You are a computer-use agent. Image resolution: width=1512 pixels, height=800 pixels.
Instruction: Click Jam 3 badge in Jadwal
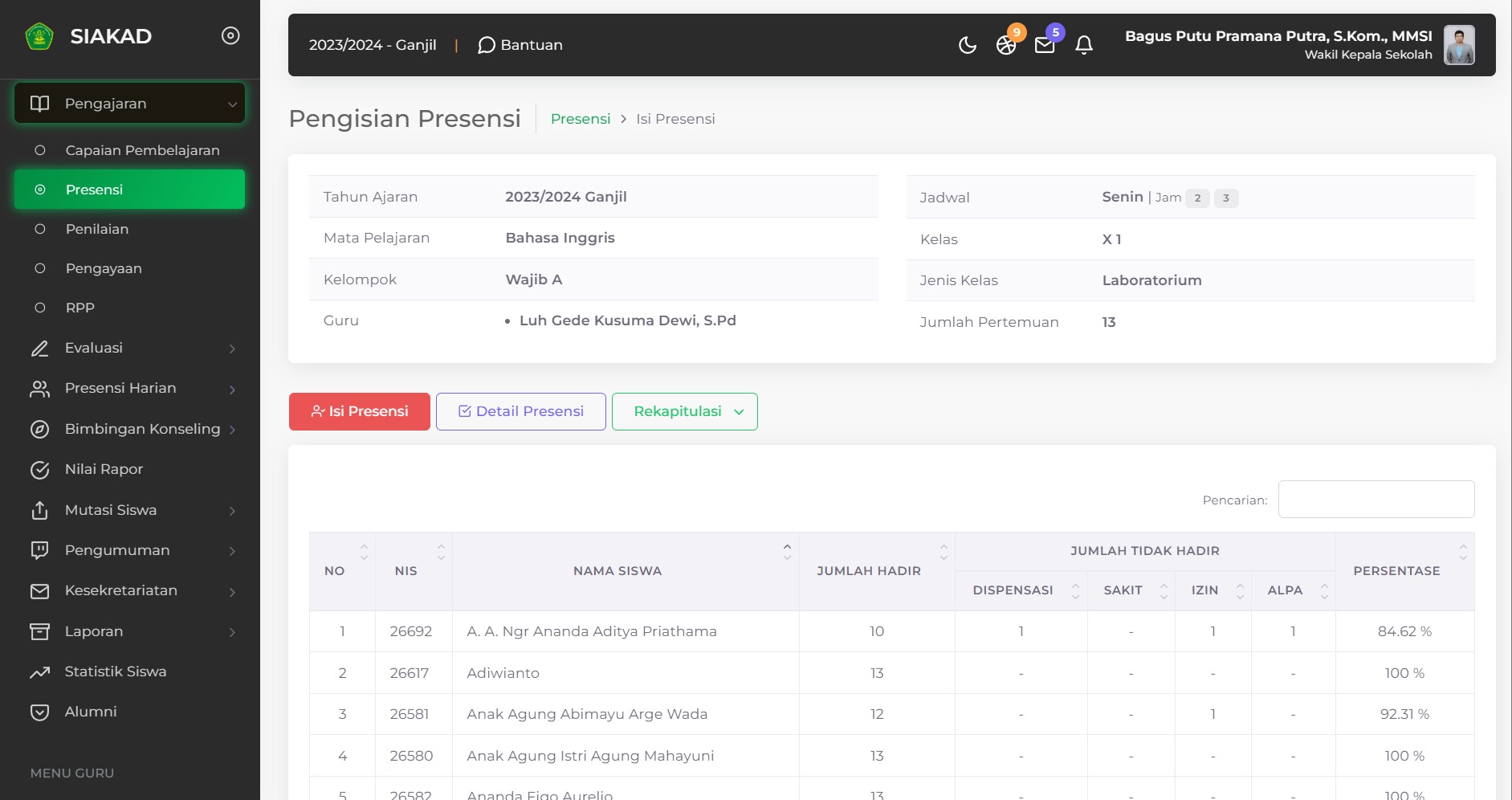point(1226,198)
